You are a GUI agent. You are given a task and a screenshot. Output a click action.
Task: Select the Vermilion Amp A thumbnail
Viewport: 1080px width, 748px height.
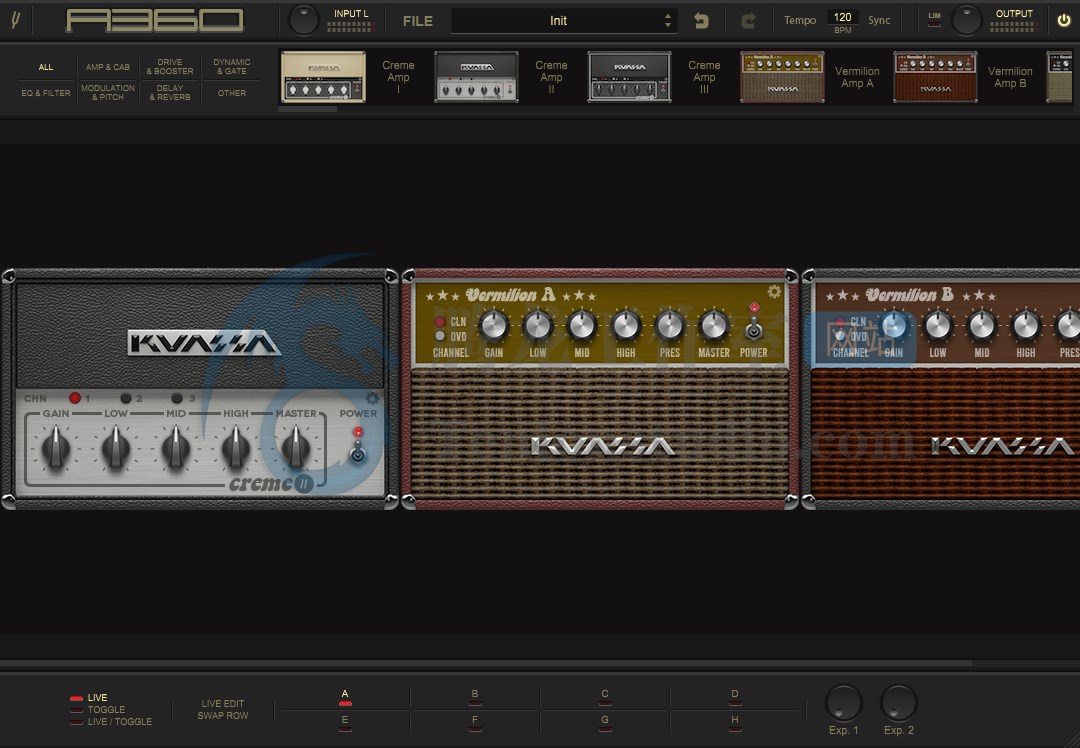[x=782, y=77]
